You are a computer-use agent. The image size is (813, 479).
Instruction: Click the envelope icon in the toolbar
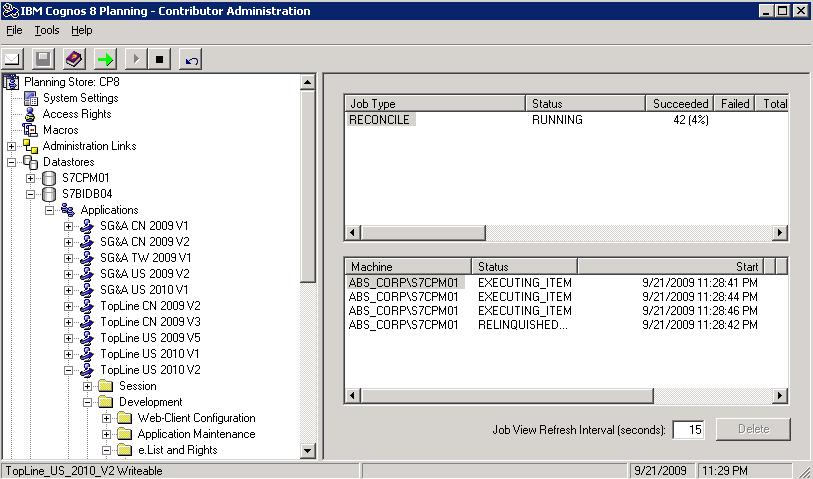pyautogui.click(x=13, y=59)
